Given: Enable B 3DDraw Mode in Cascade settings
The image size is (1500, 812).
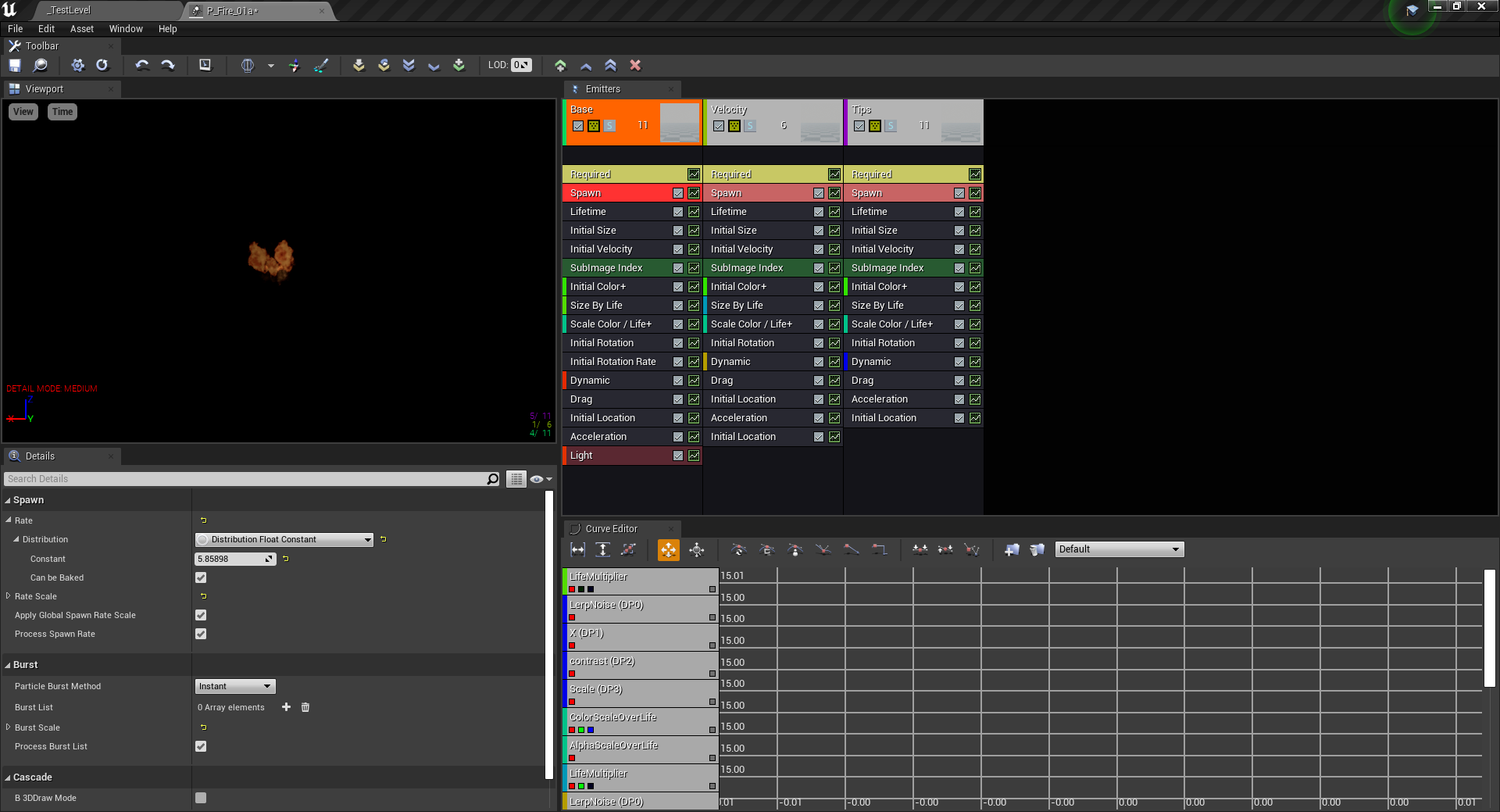Looking at the screenshot, I should click(200, 798).
